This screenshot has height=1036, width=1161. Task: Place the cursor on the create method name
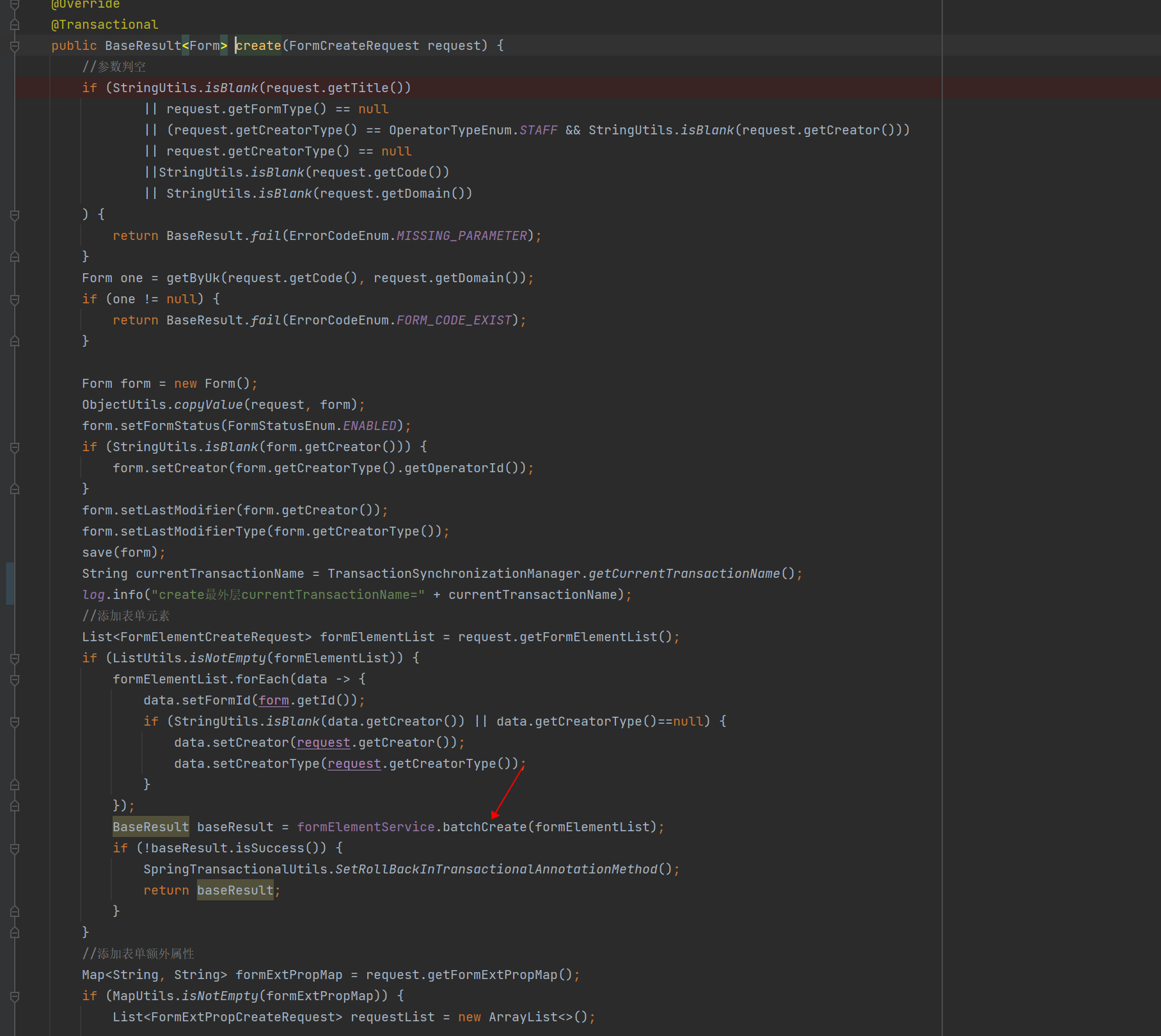pos(258,46)
